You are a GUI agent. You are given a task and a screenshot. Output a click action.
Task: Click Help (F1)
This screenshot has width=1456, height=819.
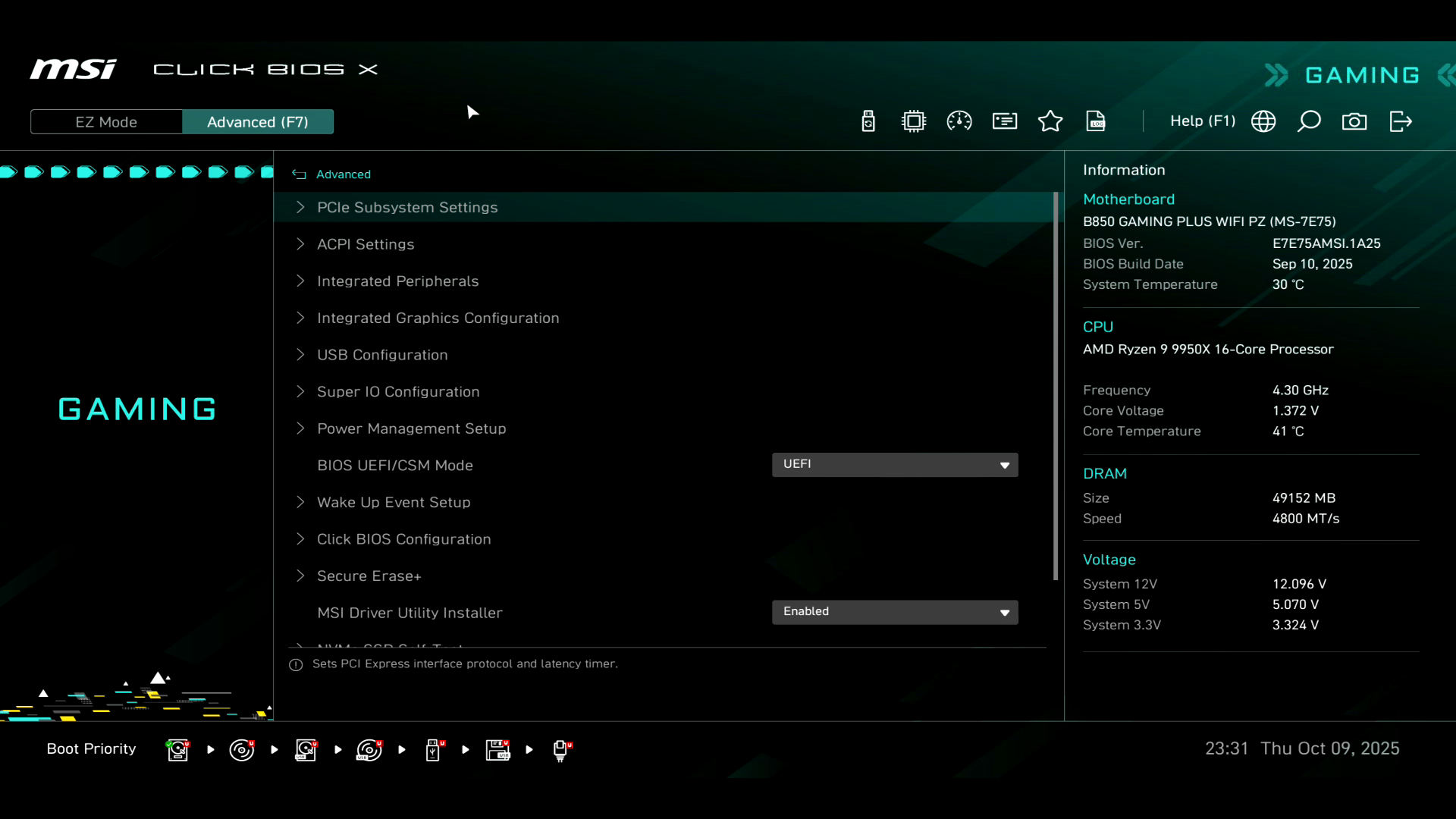coord(1203,121)
